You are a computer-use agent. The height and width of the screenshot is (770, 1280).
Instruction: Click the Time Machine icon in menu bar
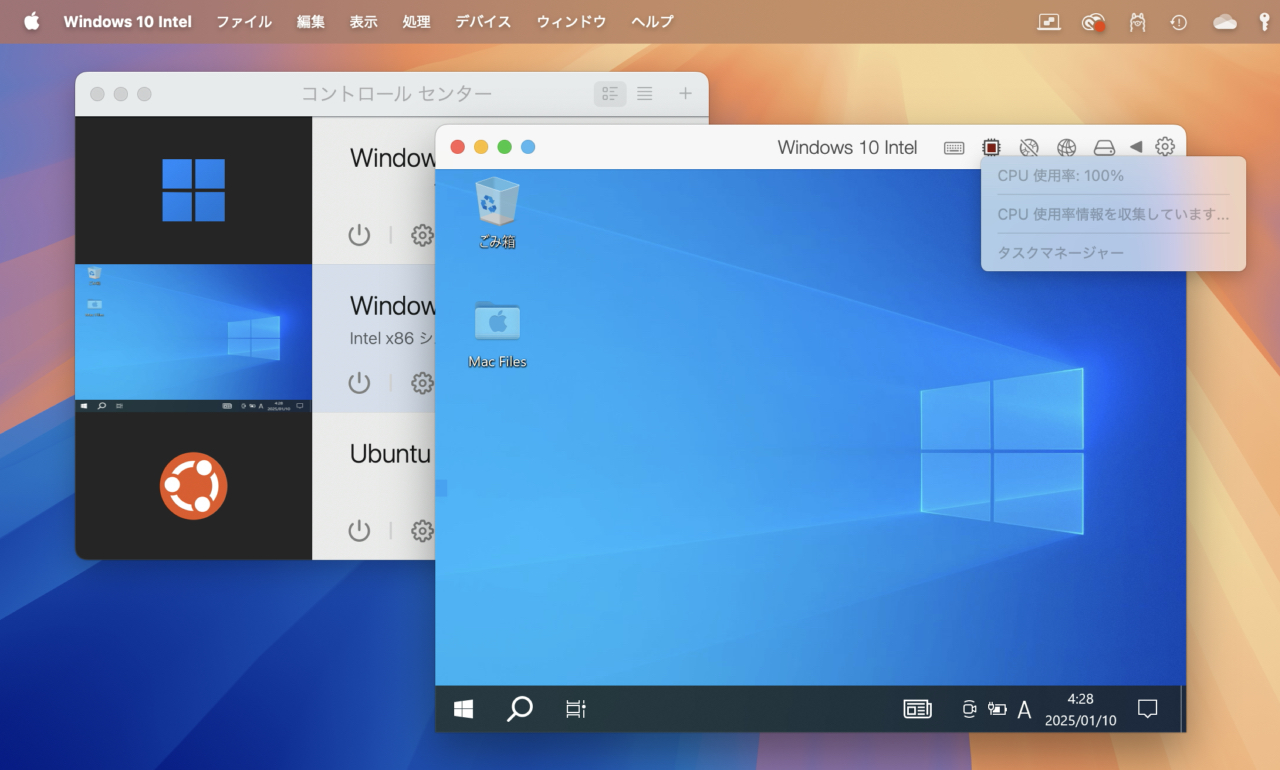pos(1179,22)
